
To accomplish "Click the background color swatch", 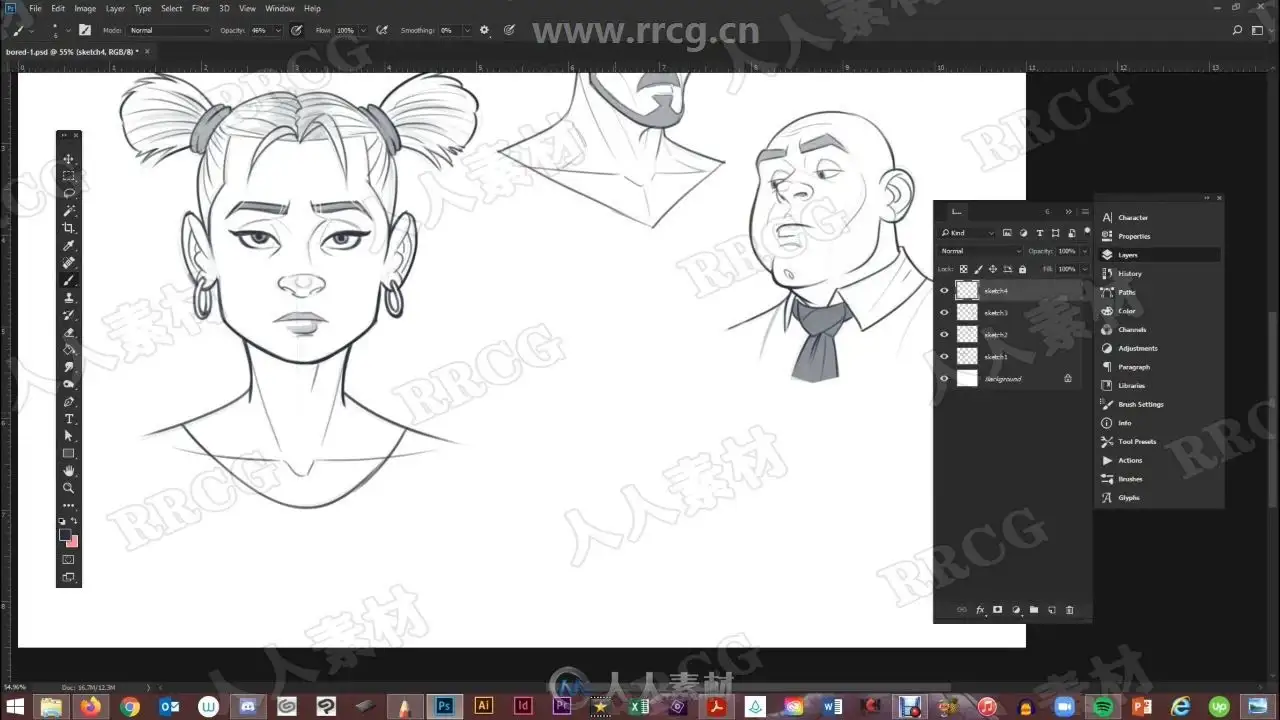I will [x=74, y=543].
